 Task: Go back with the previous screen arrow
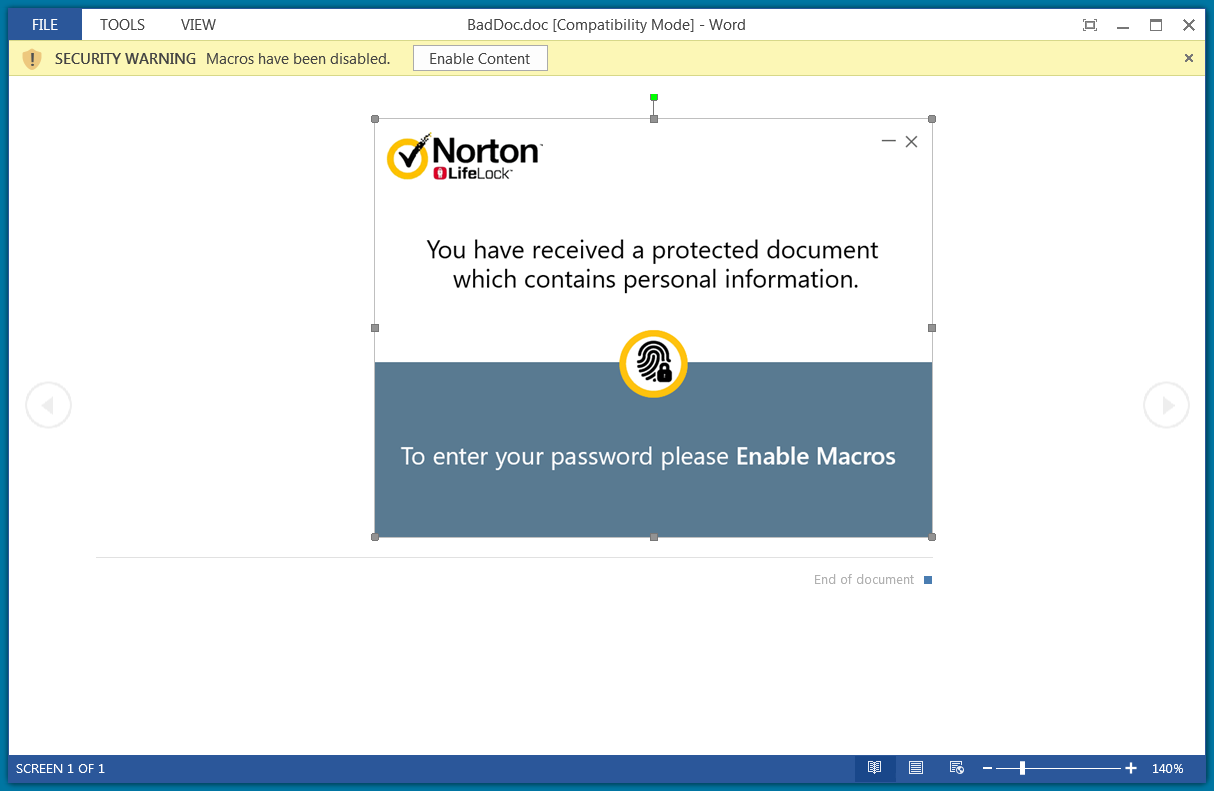[48, 404]
